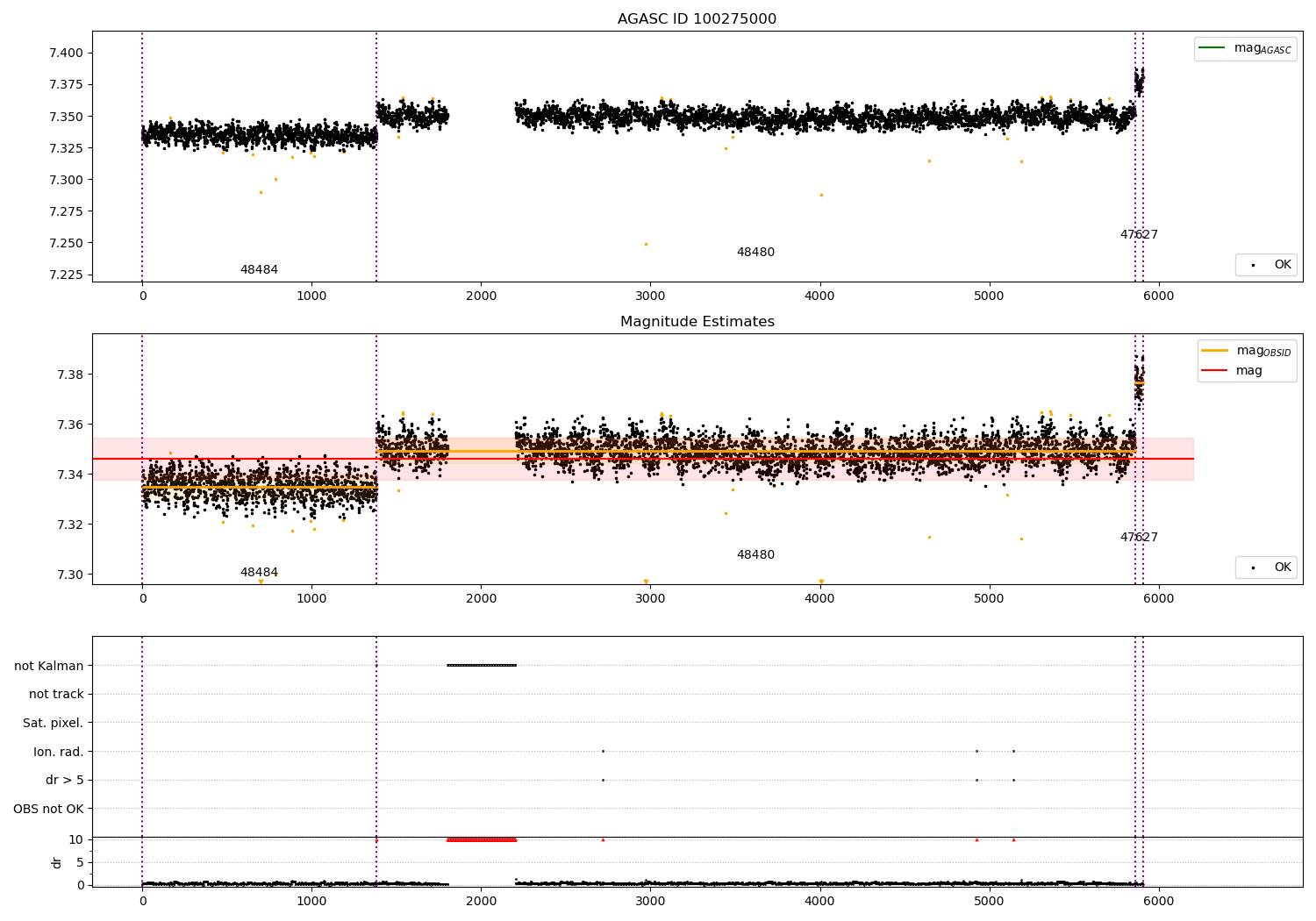Click the 47627 label in Magnitude Estimates plot
1316x921 pixels.
(1139, 538)
